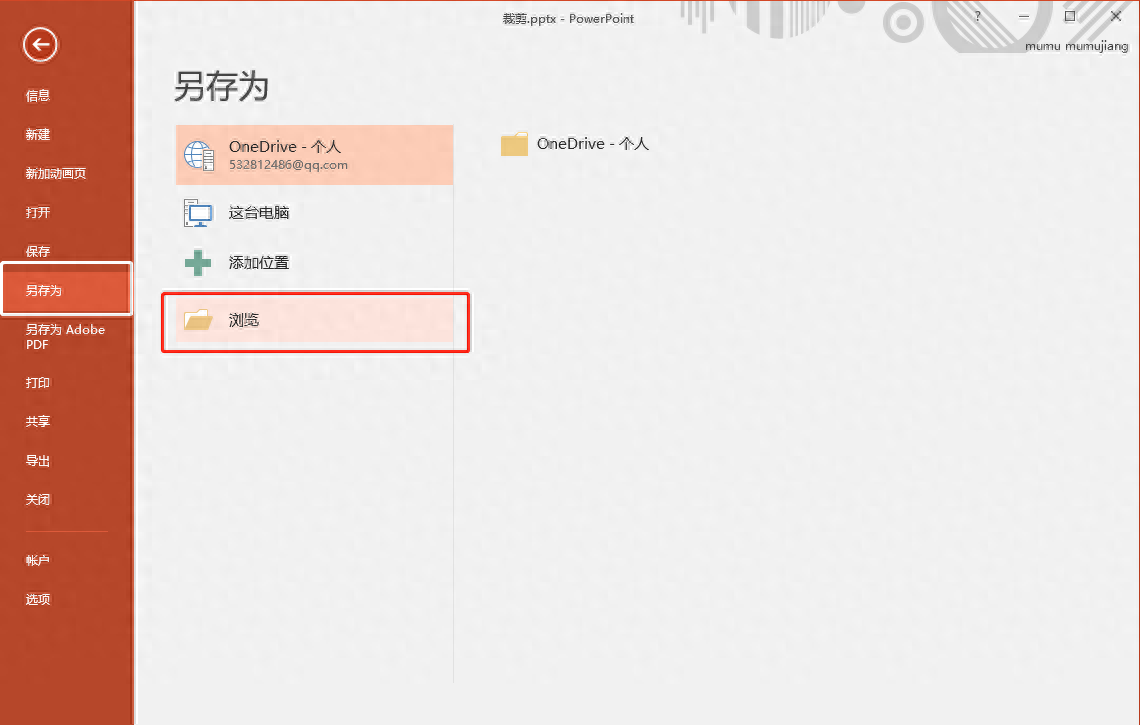Click the green plus 添加位置 icon

click(x=198, y=263)
